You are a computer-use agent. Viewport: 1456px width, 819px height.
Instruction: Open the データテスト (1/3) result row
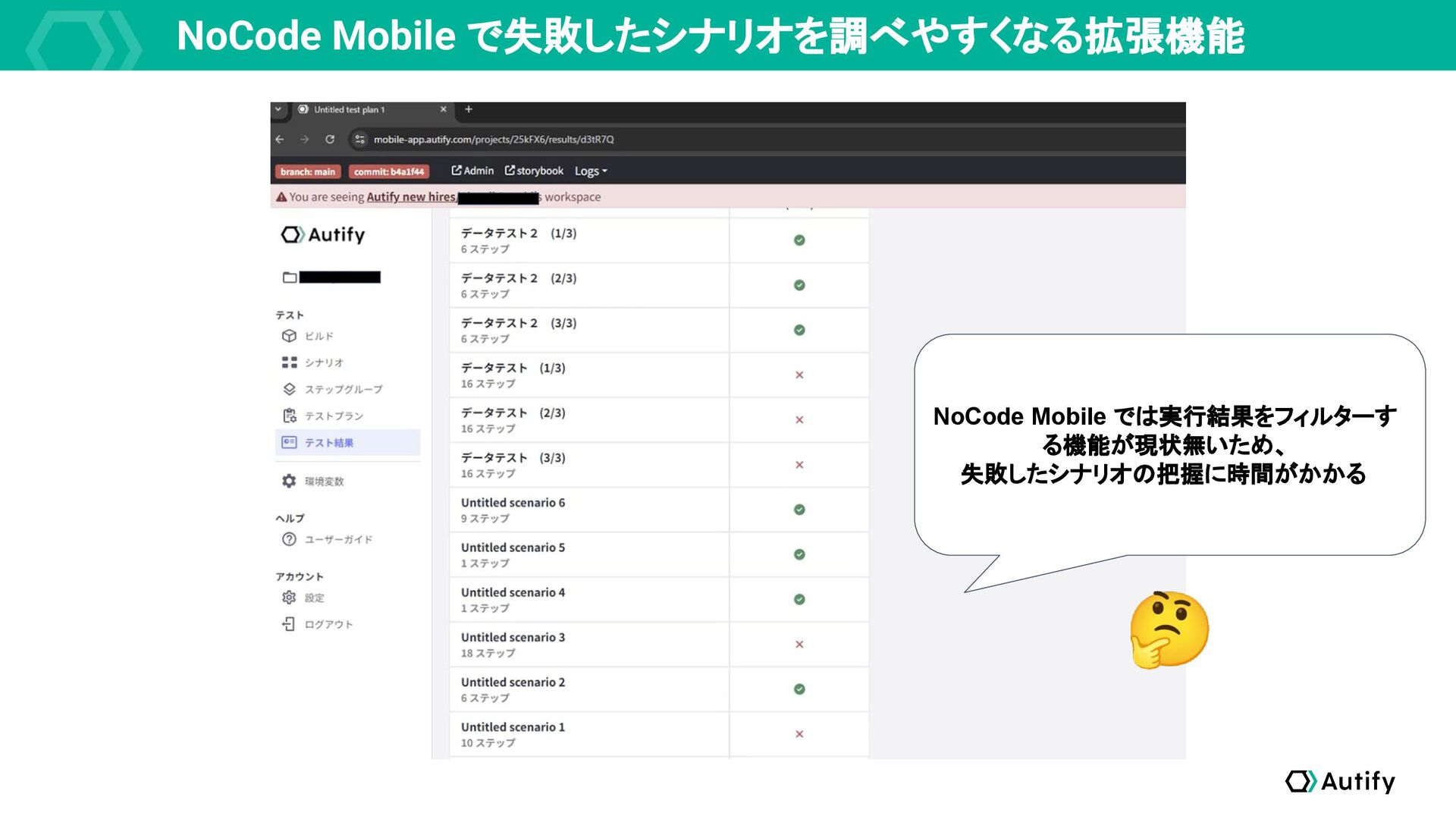point(659,375)
